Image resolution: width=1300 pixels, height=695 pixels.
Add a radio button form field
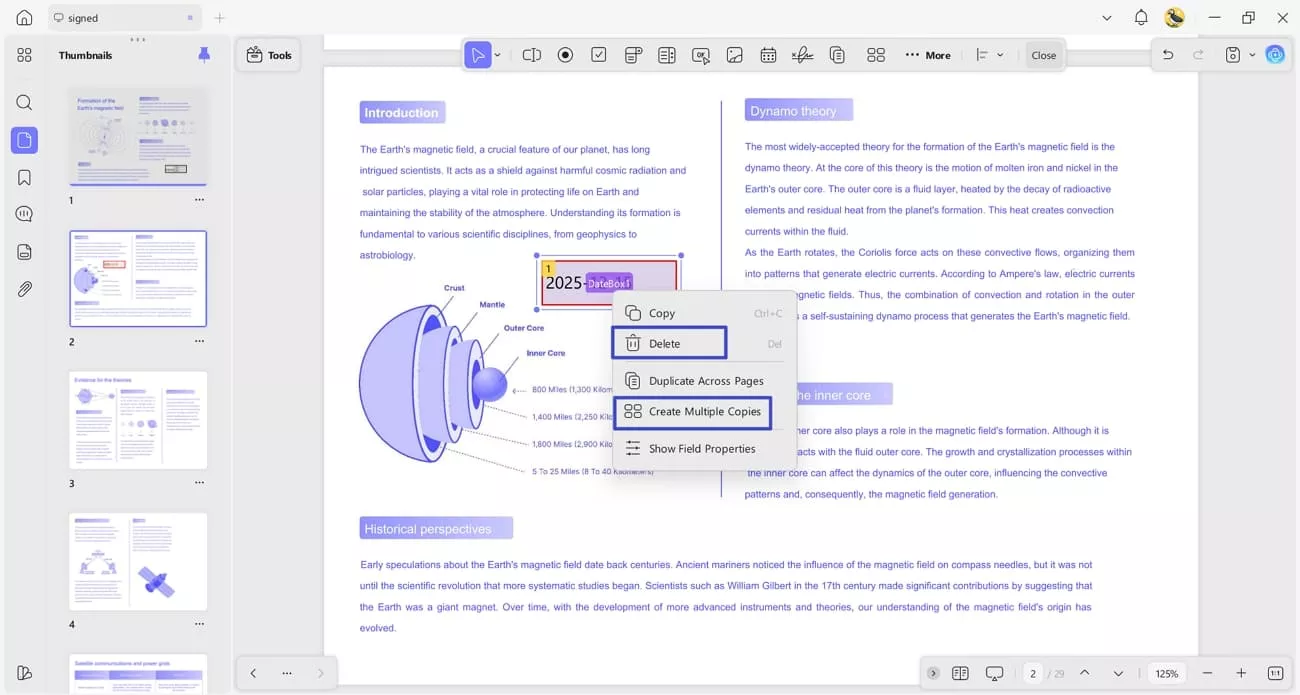(565, 55)
